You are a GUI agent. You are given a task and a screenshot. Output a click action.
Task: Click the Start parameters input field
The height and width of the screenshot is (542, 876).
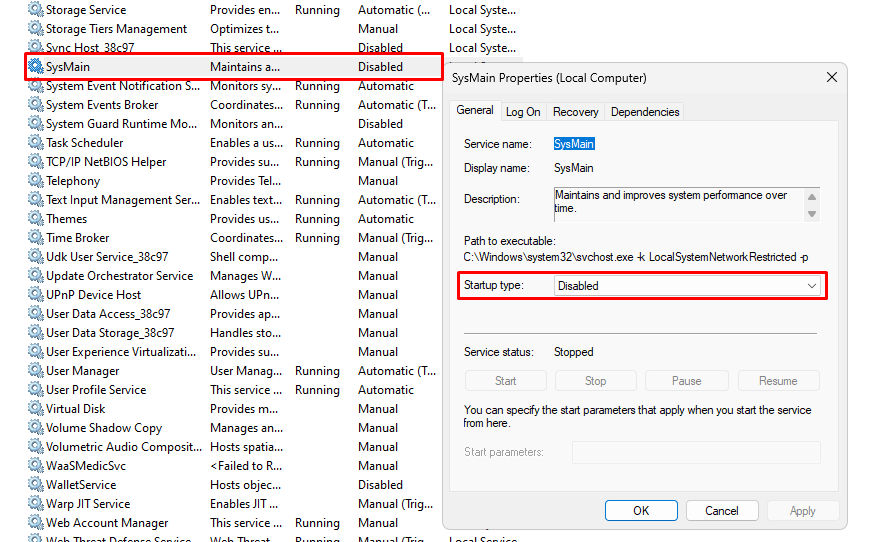click(696, 452)
